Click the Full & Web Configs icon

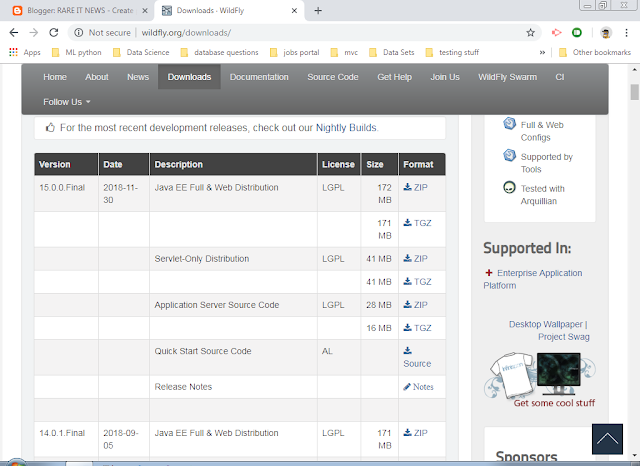coord(509,123)
